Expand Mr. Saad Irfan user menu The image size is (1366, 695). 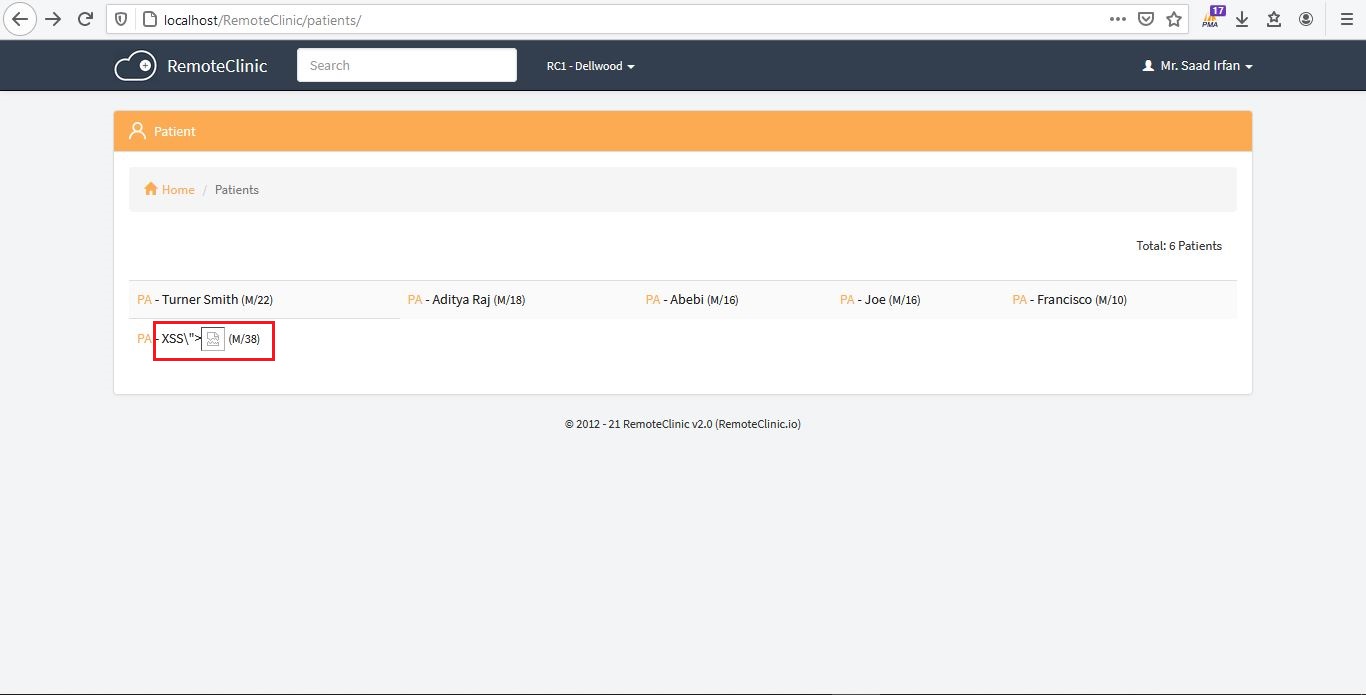[x=1197, y=66]
